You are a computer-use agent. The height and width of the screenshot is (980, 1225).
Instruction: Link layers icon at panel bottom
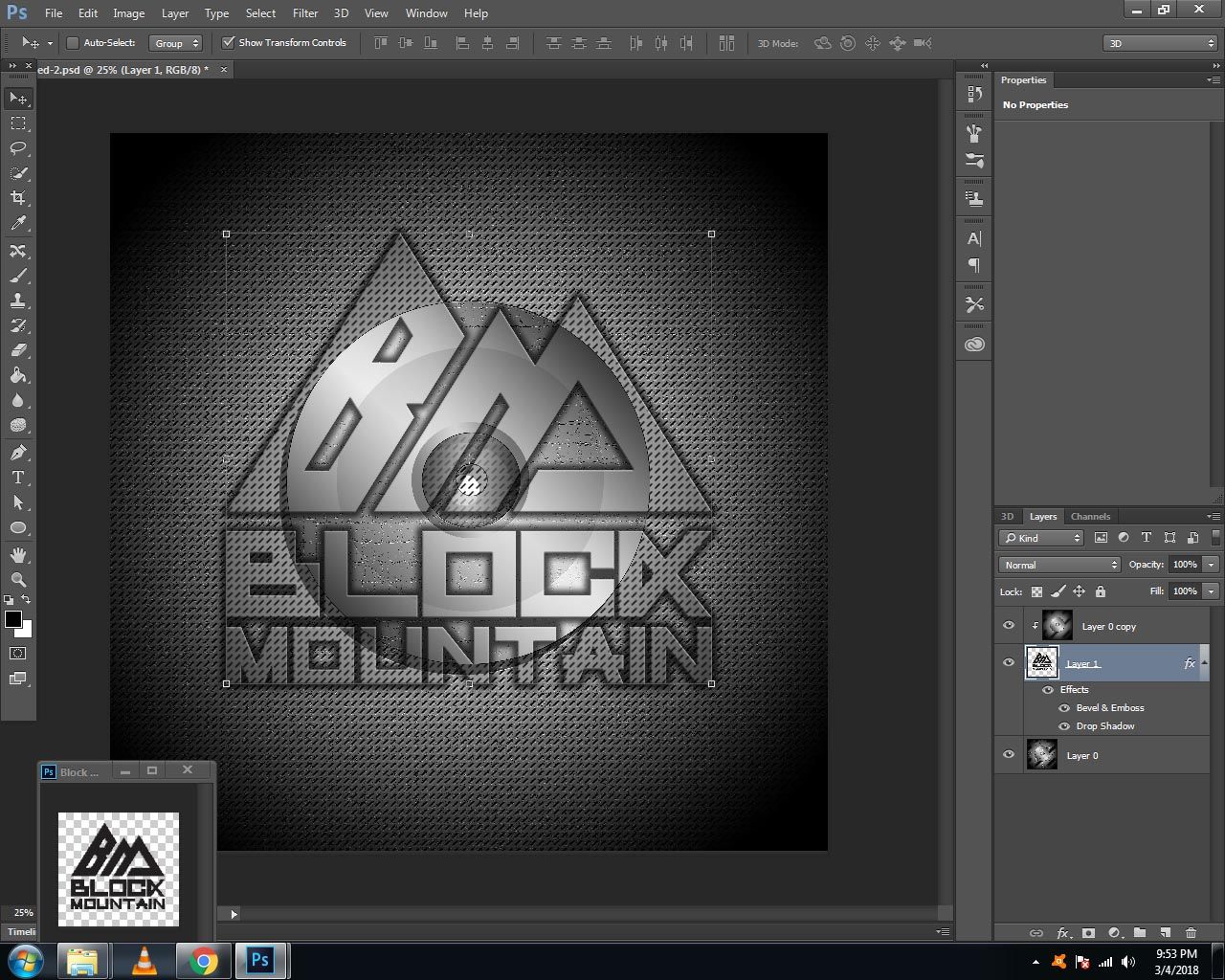pyautogui.click(x=1036, y=932)
